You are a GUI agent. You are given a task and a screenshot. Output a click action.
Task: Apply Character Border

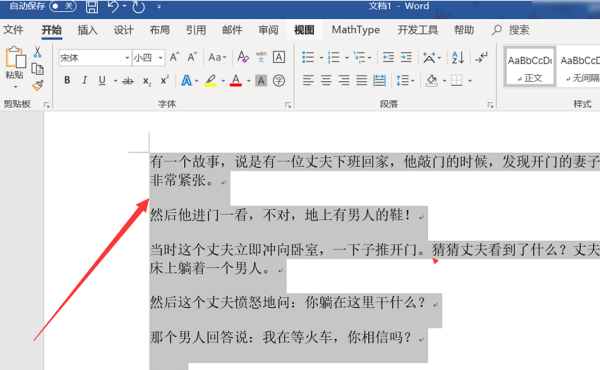pyautogui.click(x=279, y=57)
